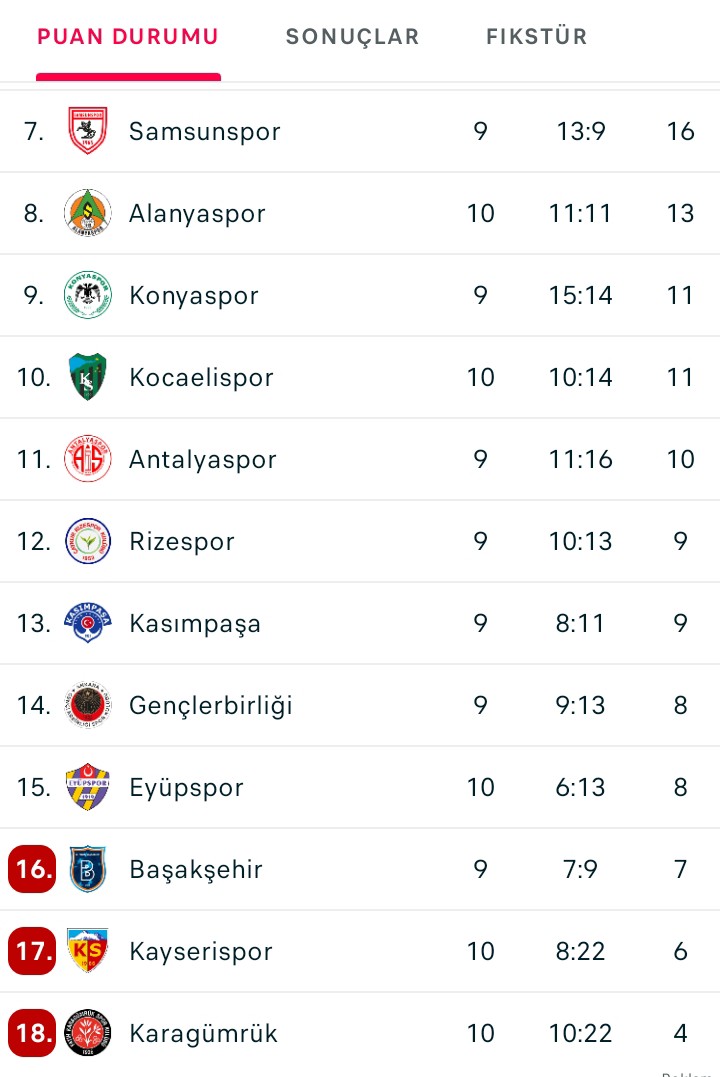Tap the Başakşehir club badge
This screenshot has width=720, height=1077.
[88, 869]
